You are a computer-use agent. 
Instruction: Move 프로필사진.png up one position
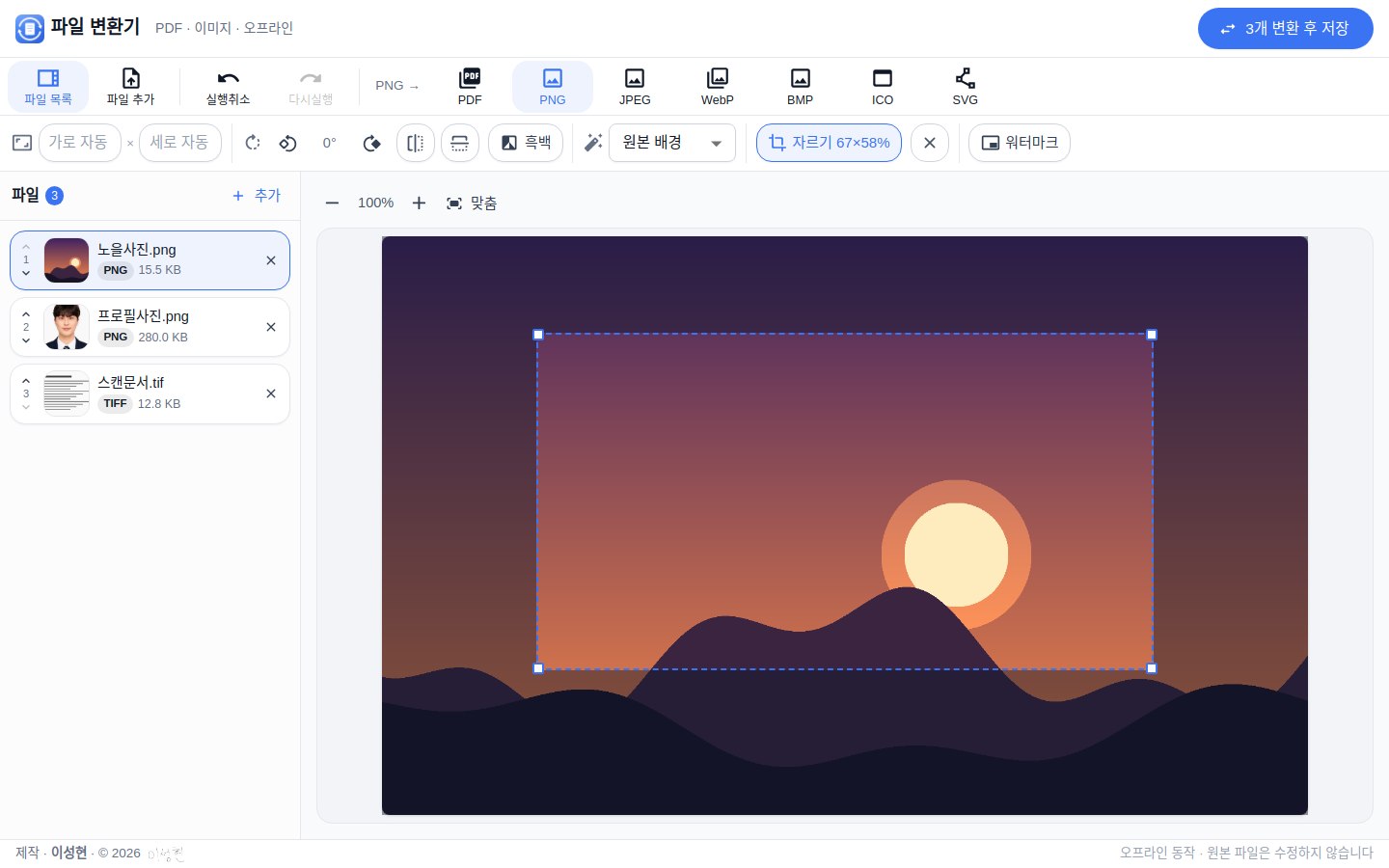point(26,314)
